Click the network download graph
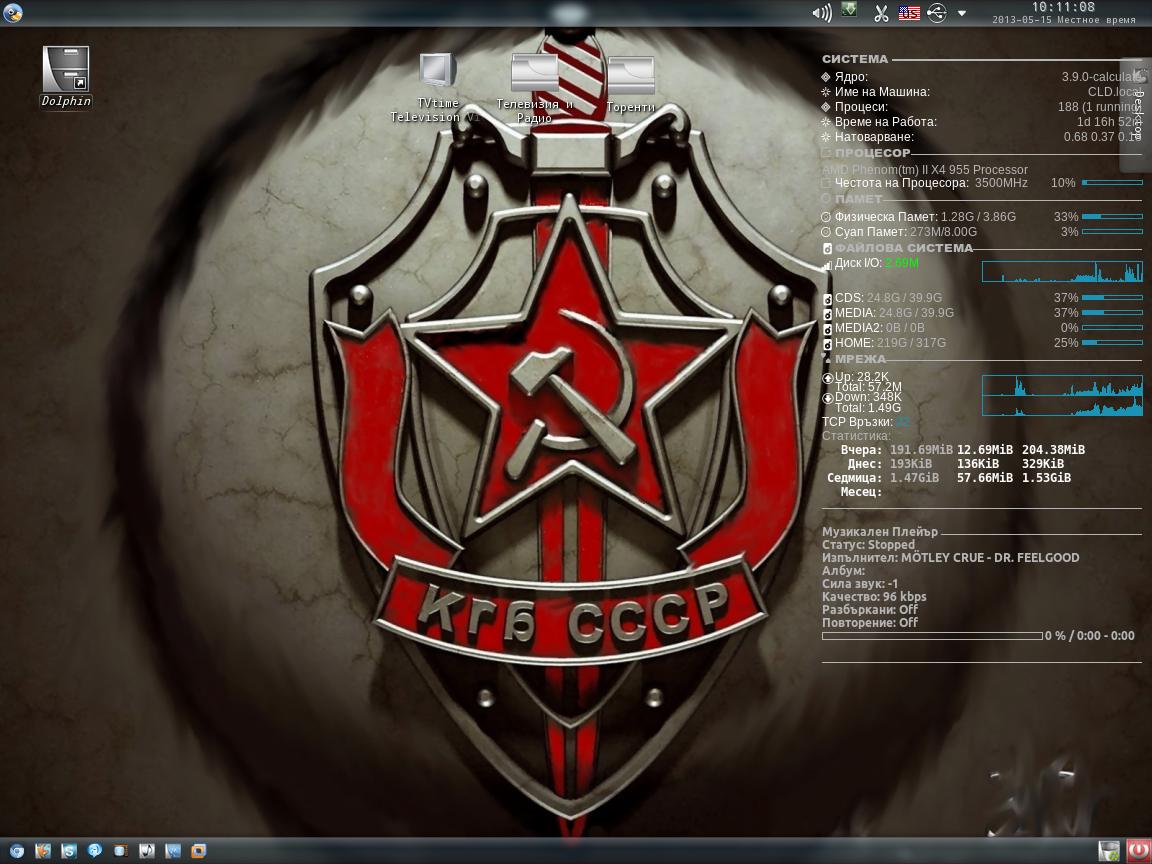 [1062, 406]
